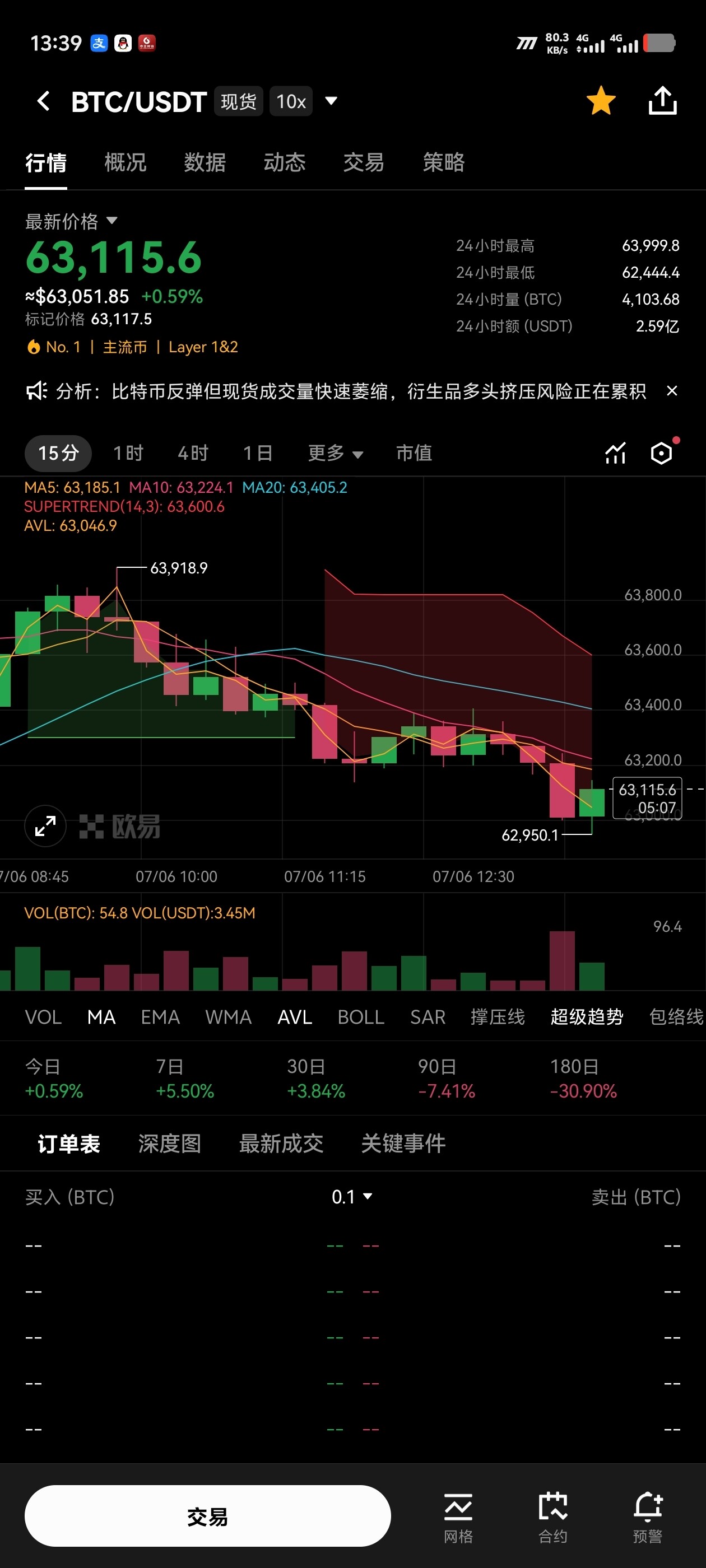Toggle MA indicator
Image resolution: width=706 pixels, height=1568 pixels.
[x=101, y=1016]
